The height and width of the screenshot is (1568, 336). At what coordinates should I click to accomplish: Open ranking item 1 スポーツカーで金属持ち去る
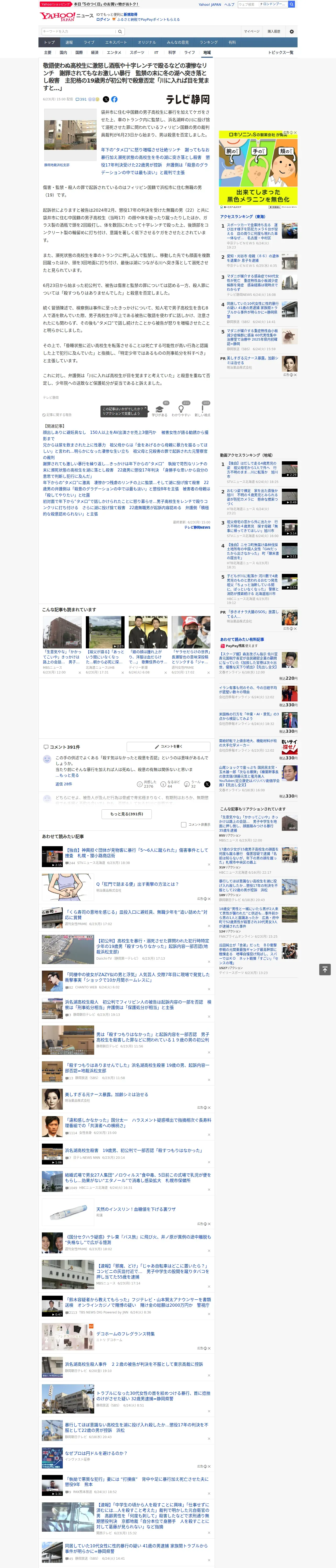[253, 231]
